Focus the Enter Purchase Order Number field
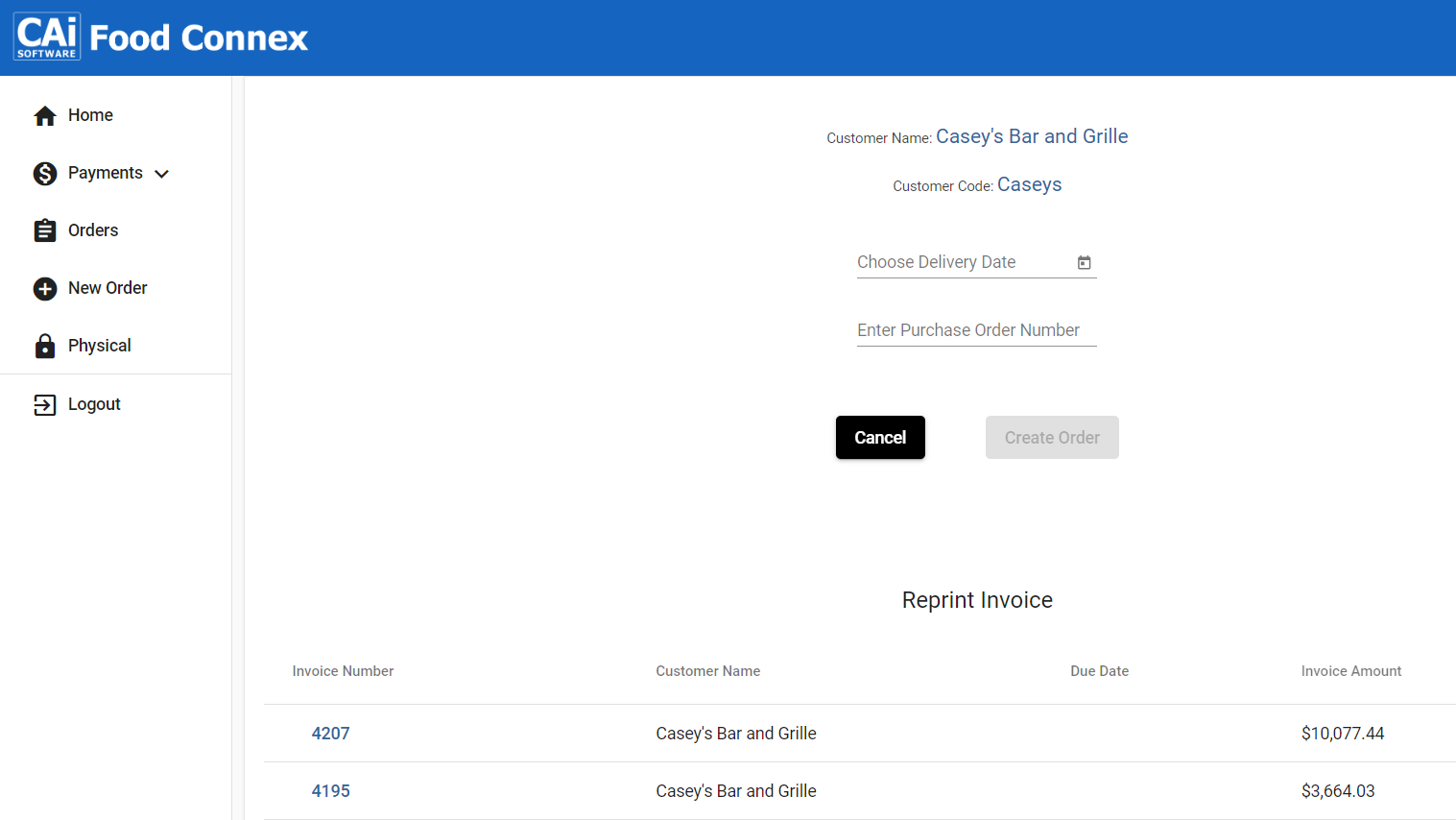The image size is (1456, 820). [976, 330]
